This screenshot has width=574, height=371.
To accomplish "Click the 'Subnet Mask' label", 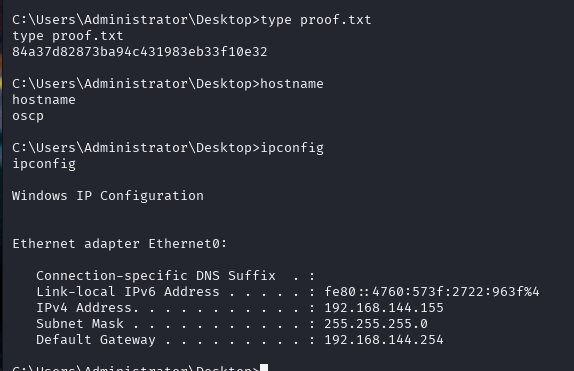I will (80, 324).
